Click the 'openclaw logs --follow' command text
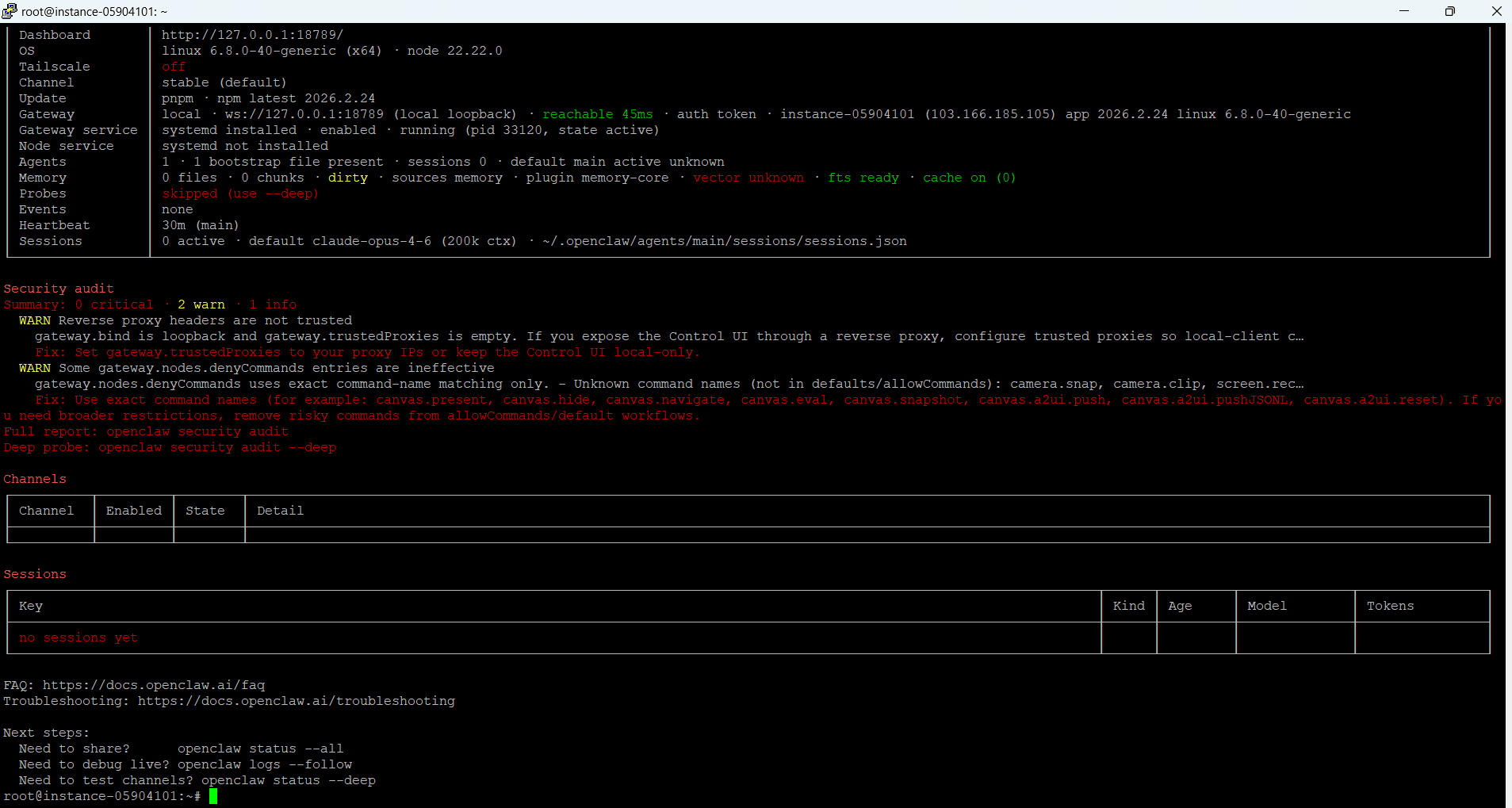 point(264,764)
